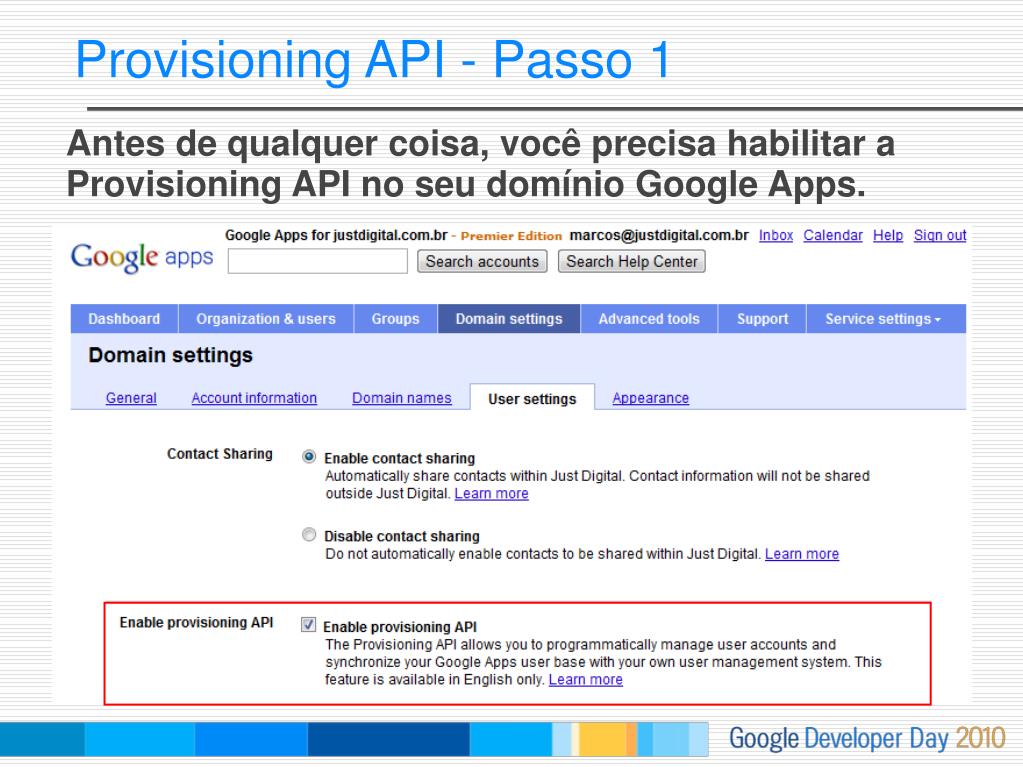This screenshot has height=767, width=1023.
Task: Toggle the Enable provisioning API checkbox
Action: pyautogui.click(x=309, y=625)
